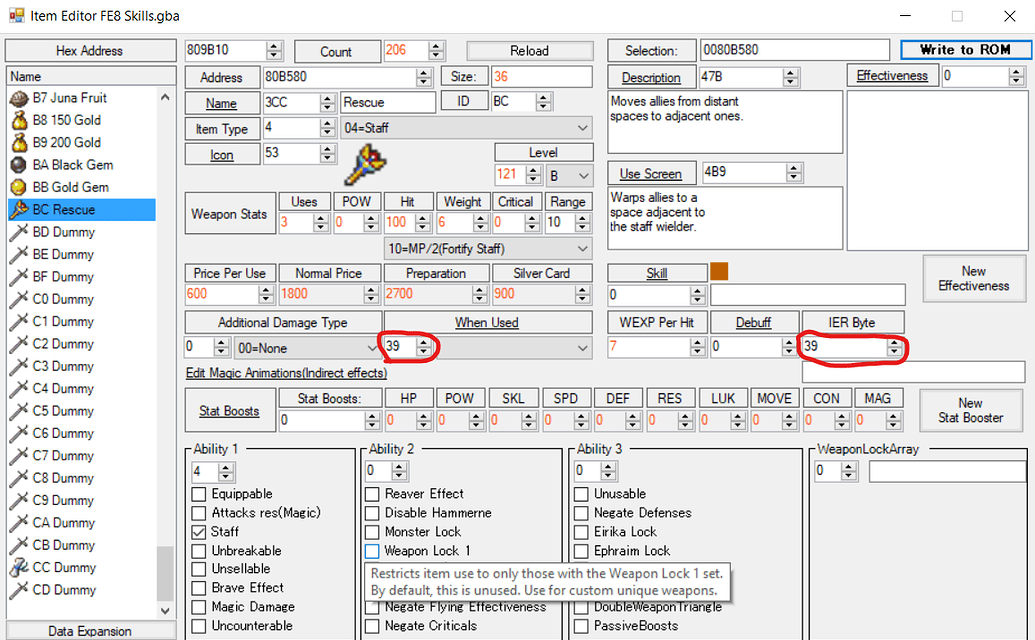
Task: Toggle the Unsellable checkbox
Action: point(199,569)
